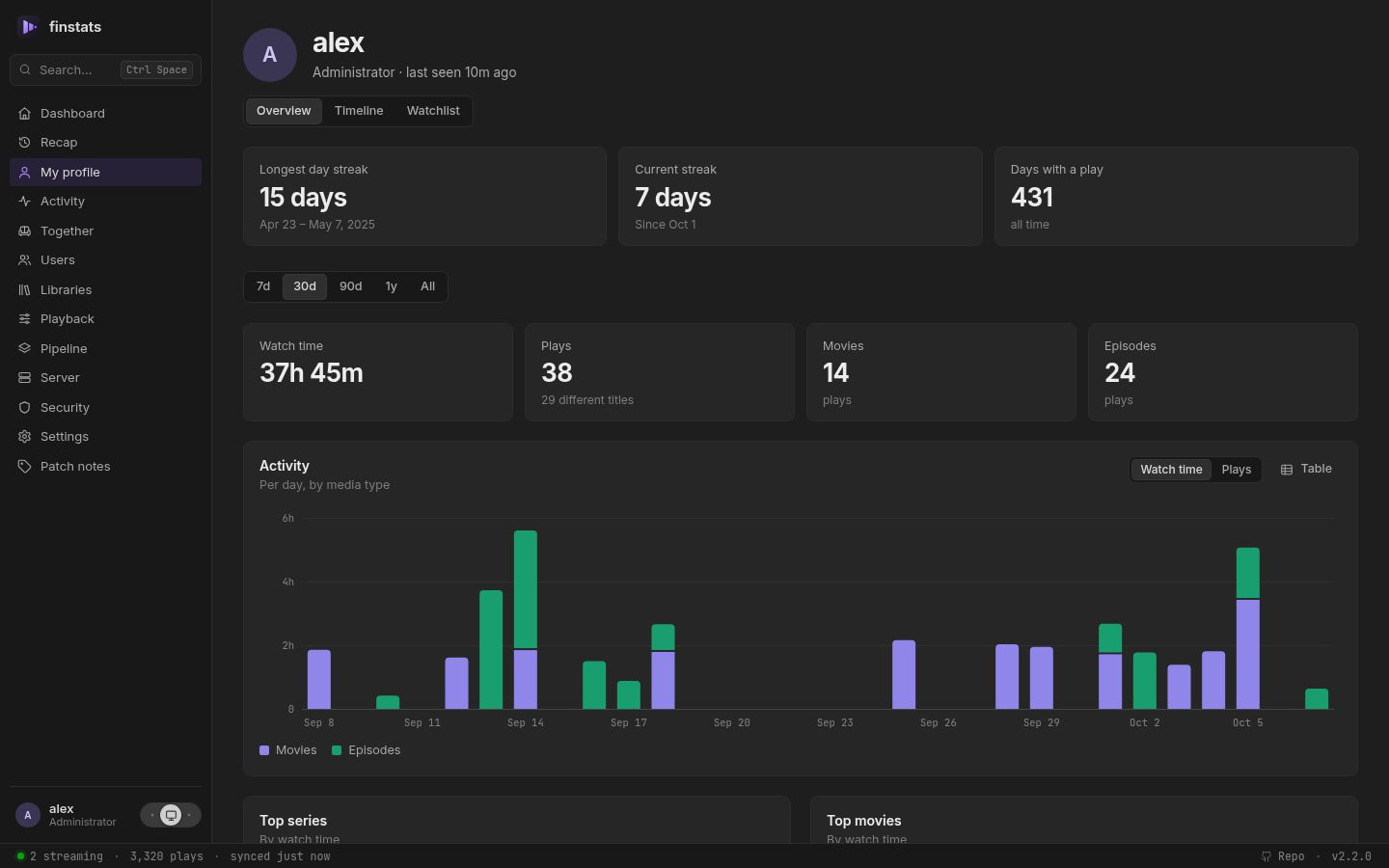
Task: Select the 7d time range
Action: tap(263, 286)
